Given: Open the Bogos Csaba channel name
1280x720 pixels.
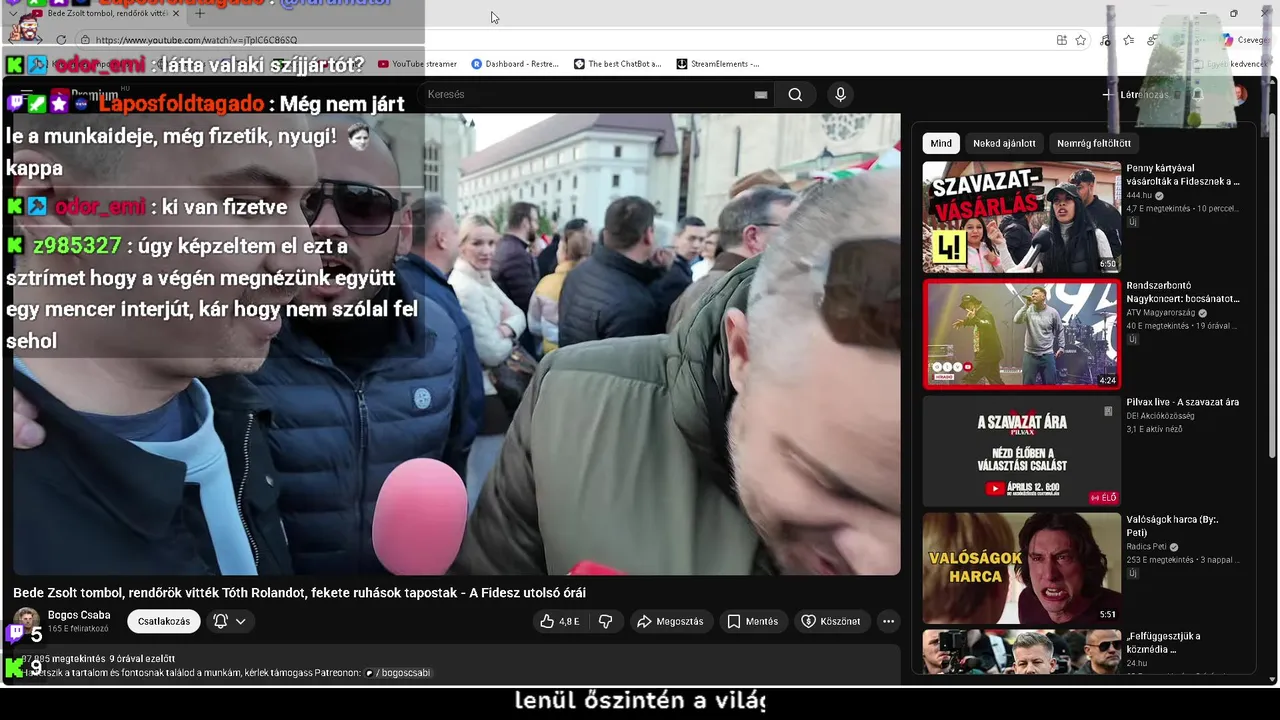Looking at the screenshot, I should click(x=79, y=615).
